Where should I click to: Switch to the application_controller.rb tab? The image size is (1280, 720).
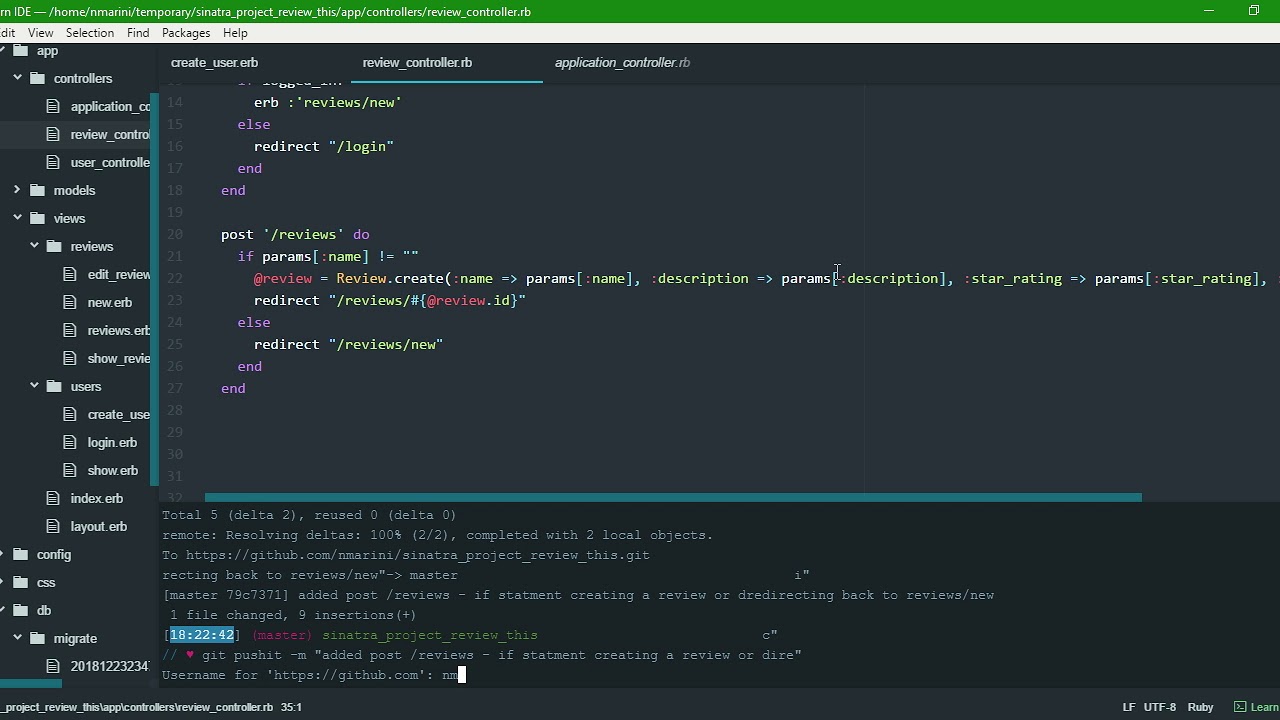622,62
